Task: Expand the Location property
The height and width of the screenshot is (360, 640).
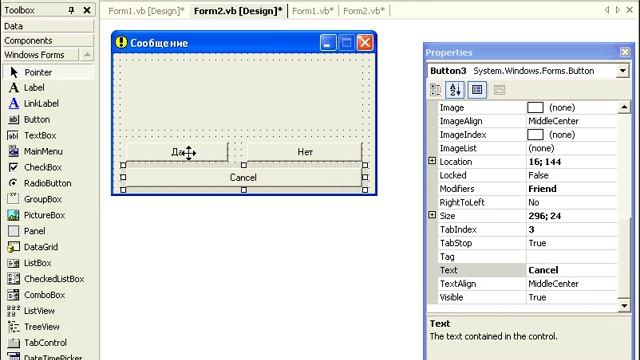Action: (x=432, y=161)
